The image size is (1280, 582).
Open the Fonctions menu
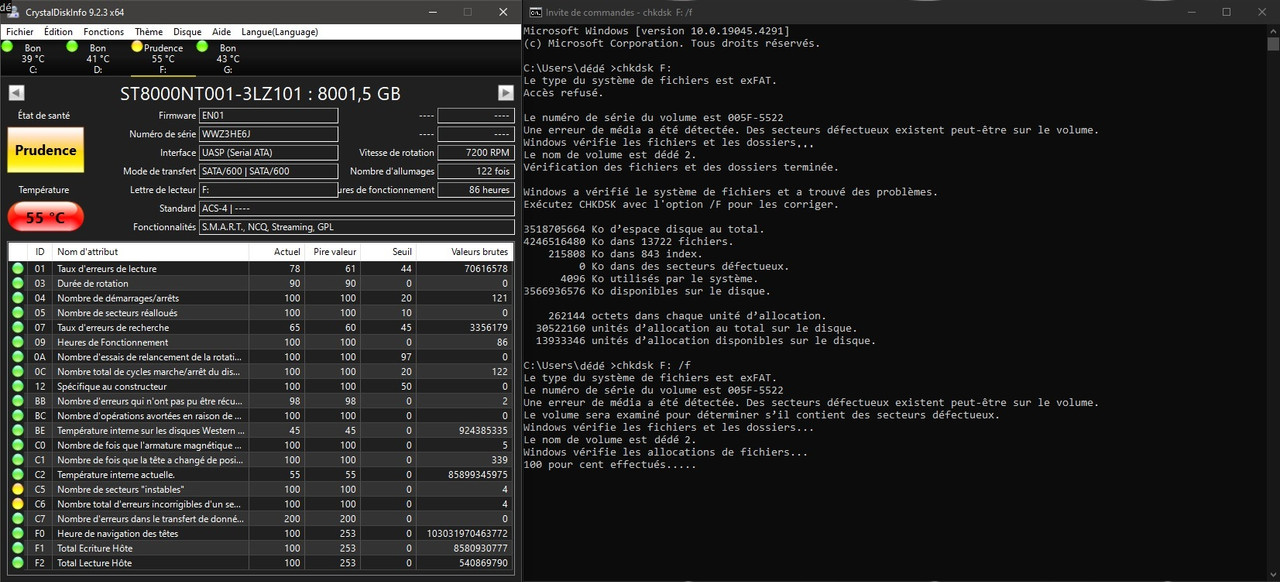[x=104, y=32]
